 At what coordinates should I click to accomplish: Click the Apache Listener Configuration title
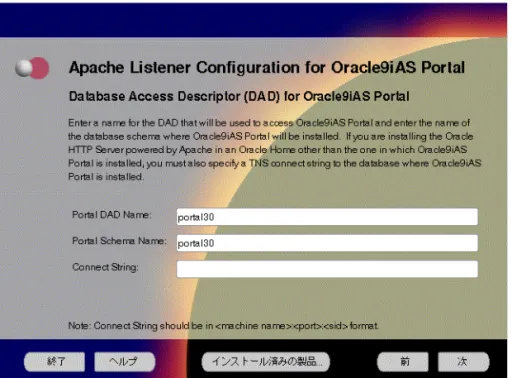pos(267,68)
